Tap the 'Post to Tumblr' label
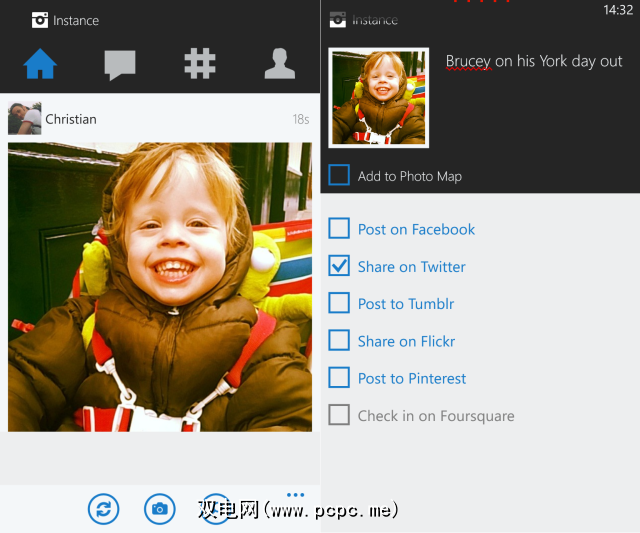The height and width of the screenshot is (533, 640). click(406, 304)
